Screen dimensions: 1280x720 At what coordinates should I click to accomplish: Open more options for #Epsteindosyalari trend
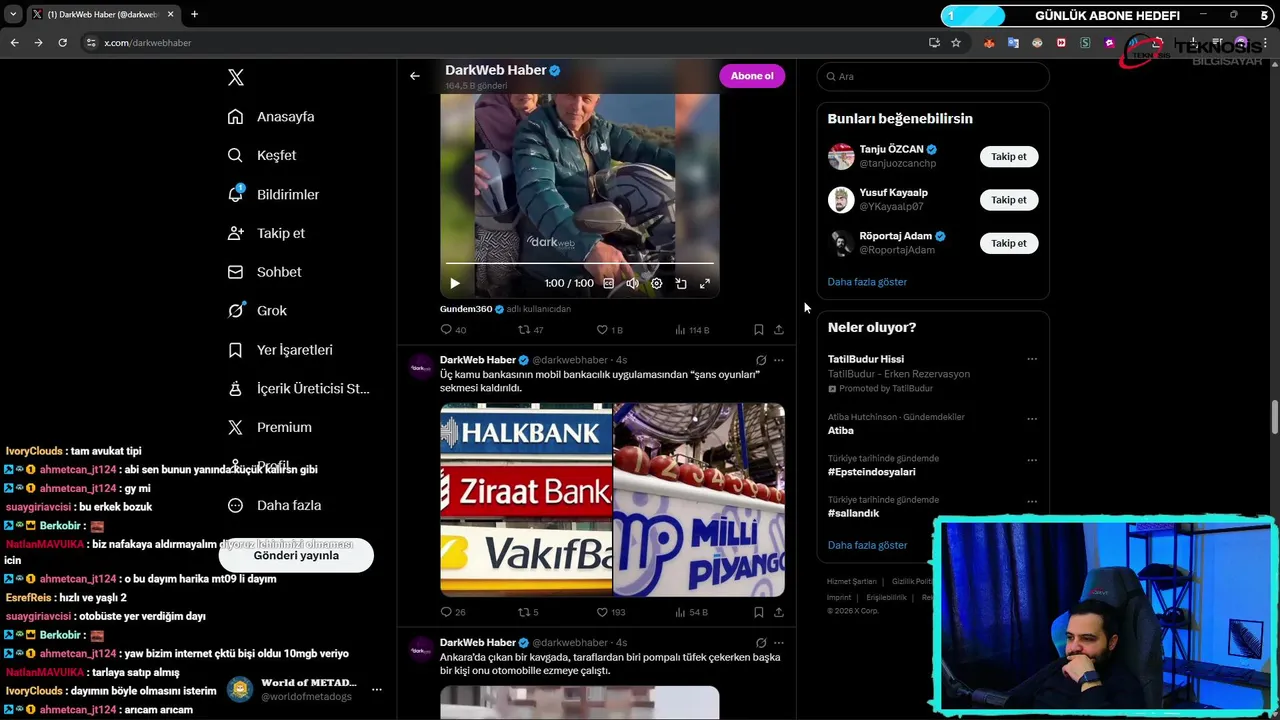1032,460
